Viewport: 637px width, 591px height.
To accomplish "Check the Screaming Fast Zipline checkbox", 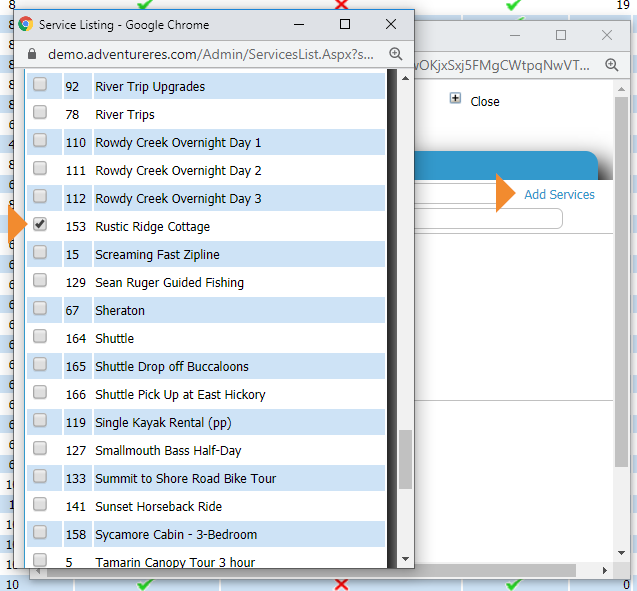I will tap(40, 253).
